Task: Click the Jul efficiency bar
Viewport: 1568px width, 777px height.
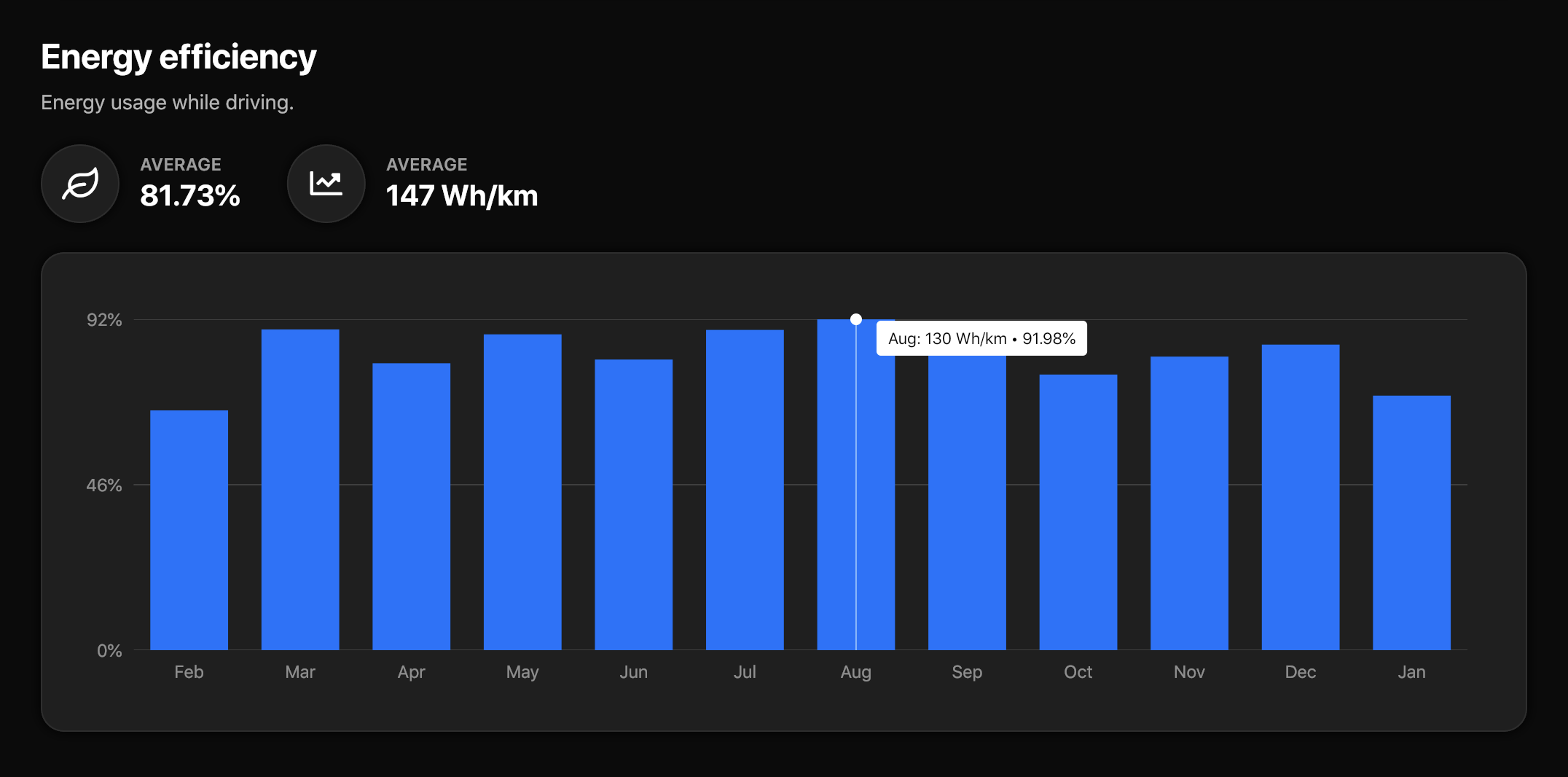Action: coord(745,489)
